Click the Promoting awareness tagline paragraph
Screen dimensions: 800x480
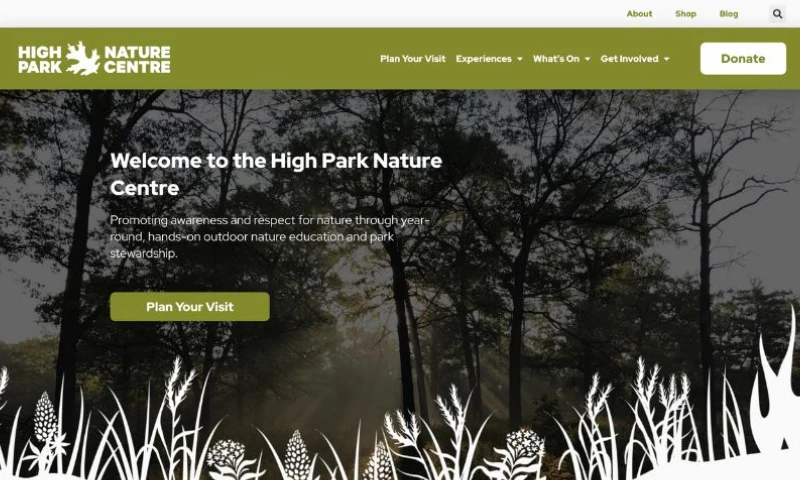click(x=270, y=237)
